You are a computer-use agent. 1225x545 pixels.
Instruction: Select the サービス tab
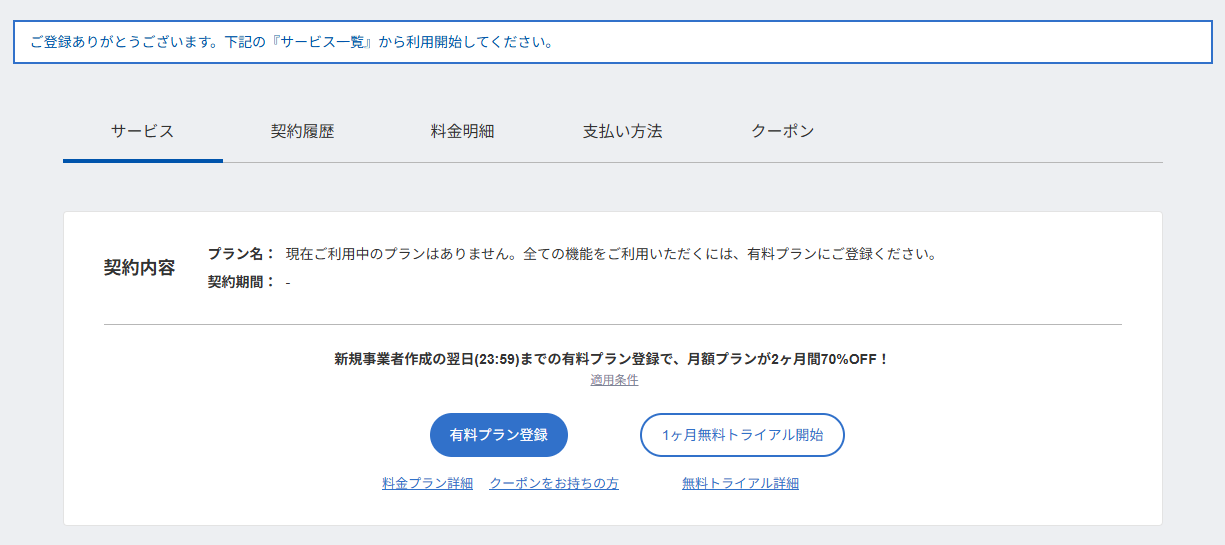pyautogui.click(x=142, y=131)
